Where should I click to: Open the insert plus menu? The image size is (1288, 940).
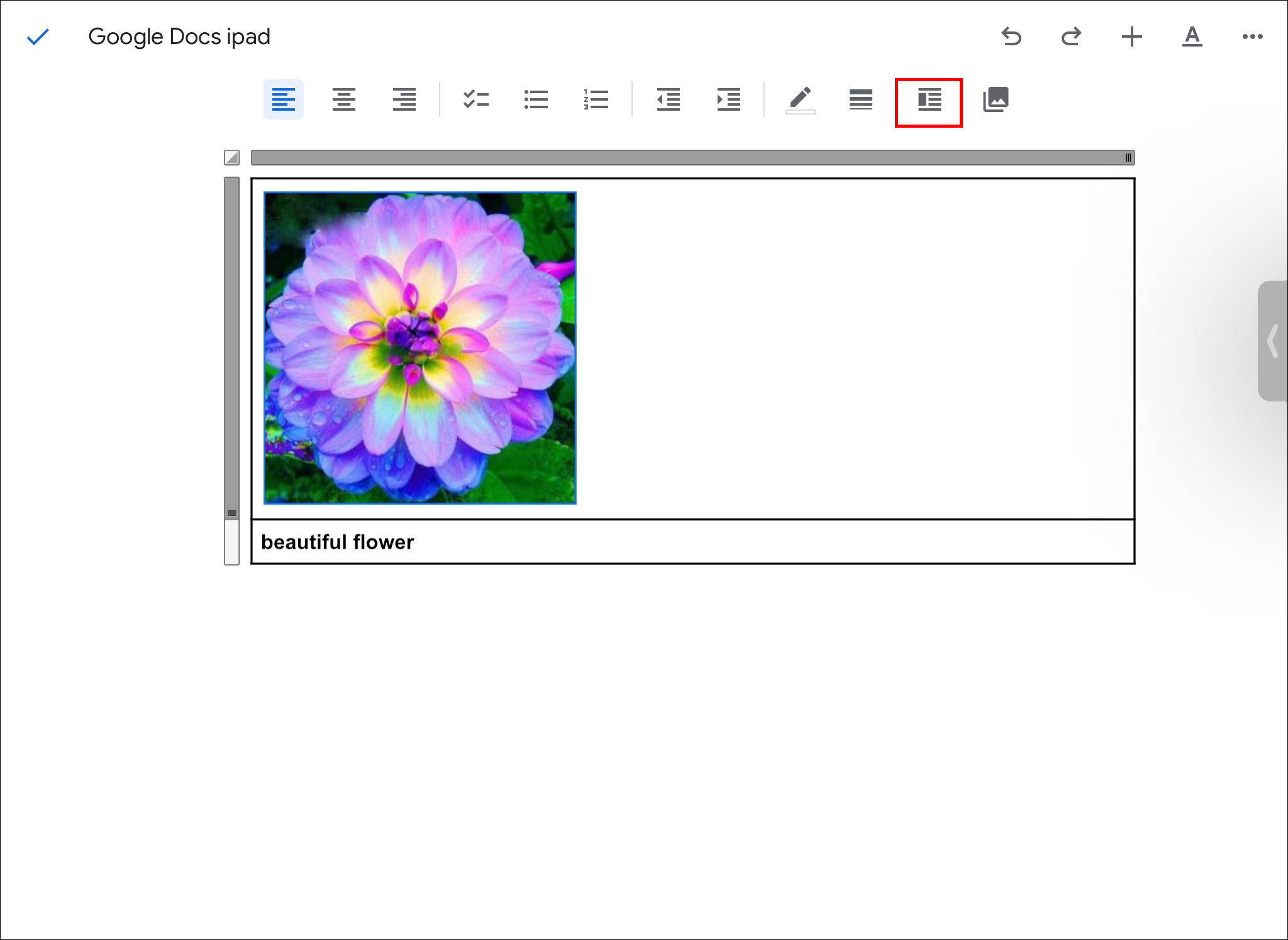[x=1131, y=37]
